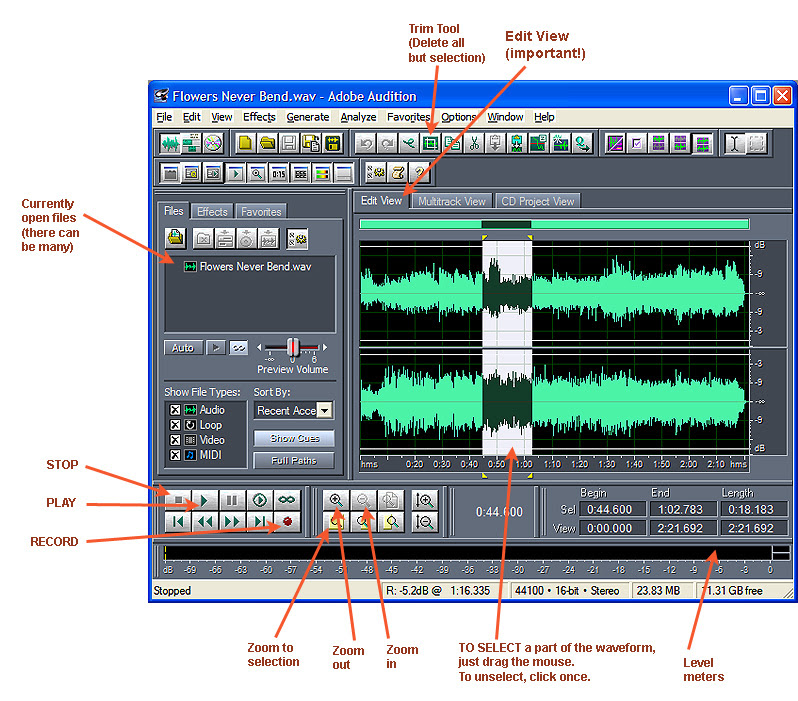Click the circled Play to End button
The width and height of the screenshot is (798, 701).
(x=260, y=500)
